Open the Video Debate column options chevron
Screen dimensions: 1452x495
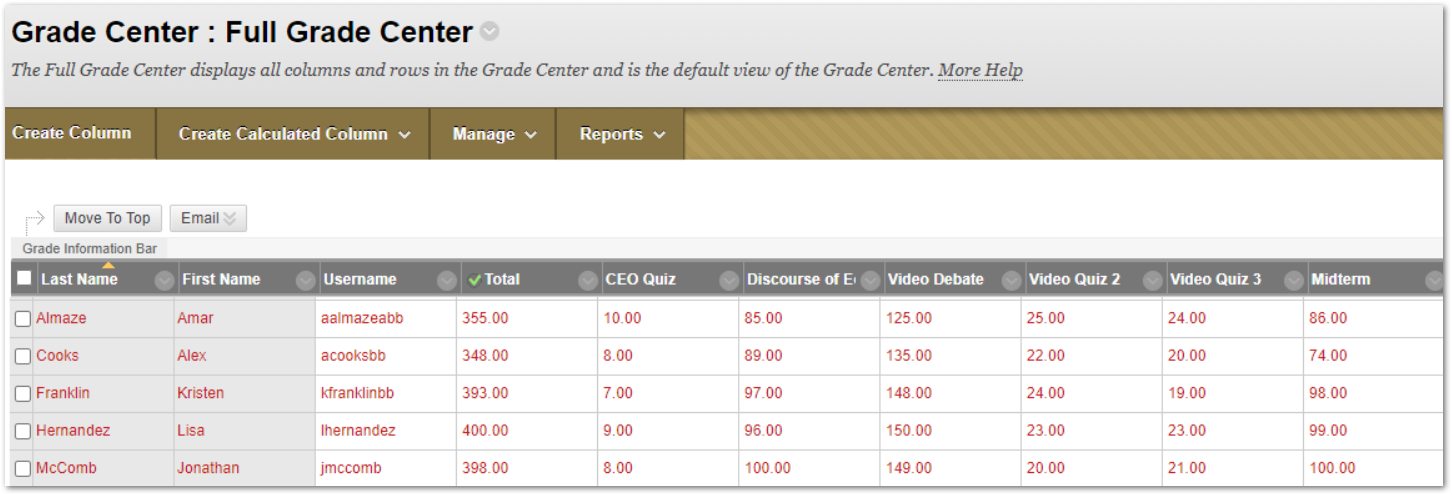(1012, 281)
